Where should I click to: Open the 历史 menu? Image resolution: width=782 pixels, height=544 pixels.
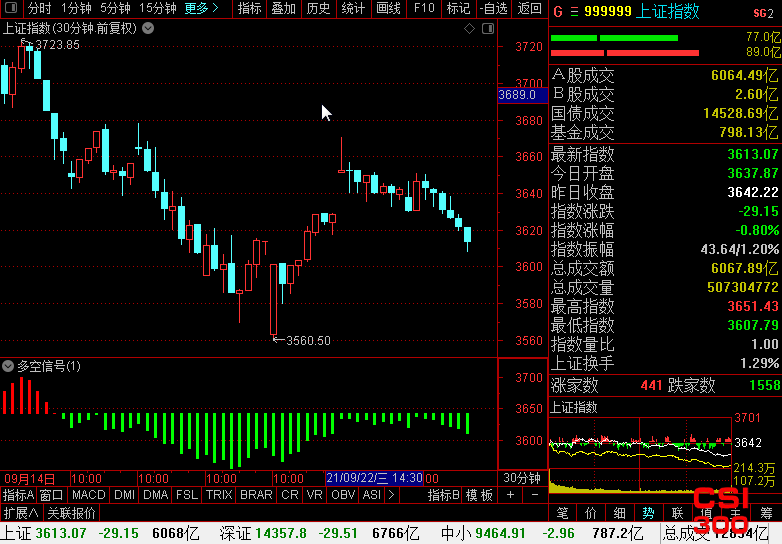319,8
